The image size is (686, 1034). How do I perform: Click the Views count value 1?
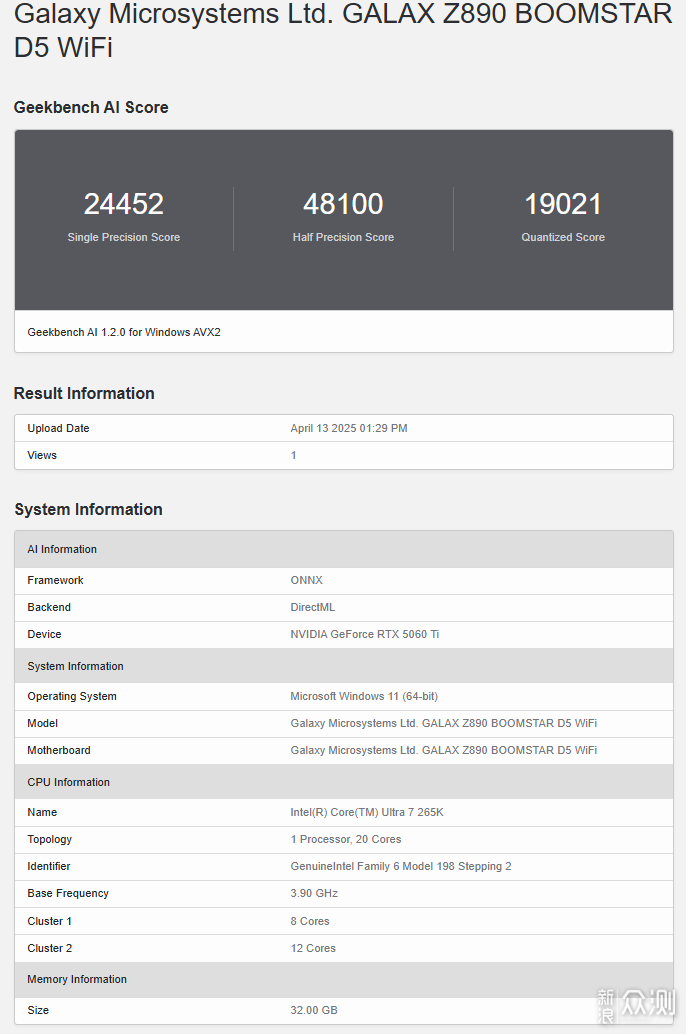tap(294, 456)
